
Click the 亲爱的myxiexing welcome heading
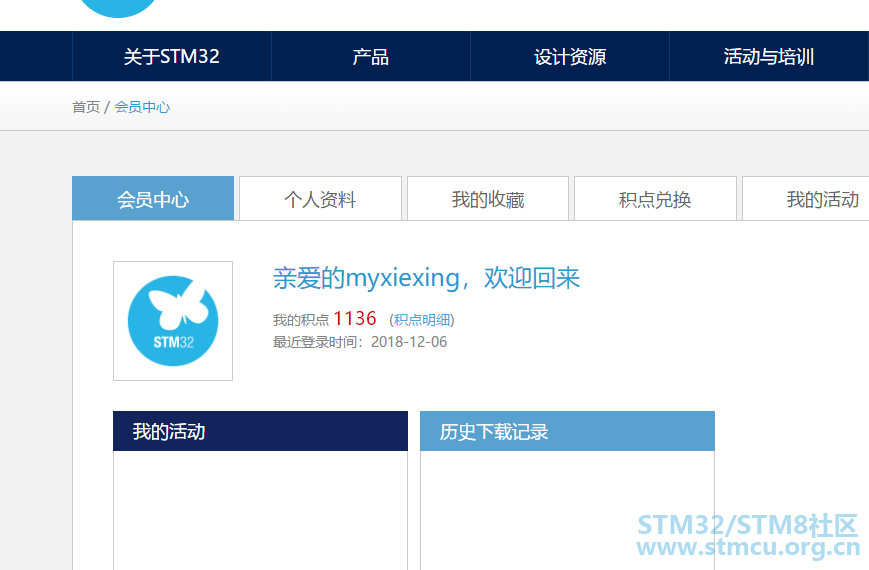426,278
